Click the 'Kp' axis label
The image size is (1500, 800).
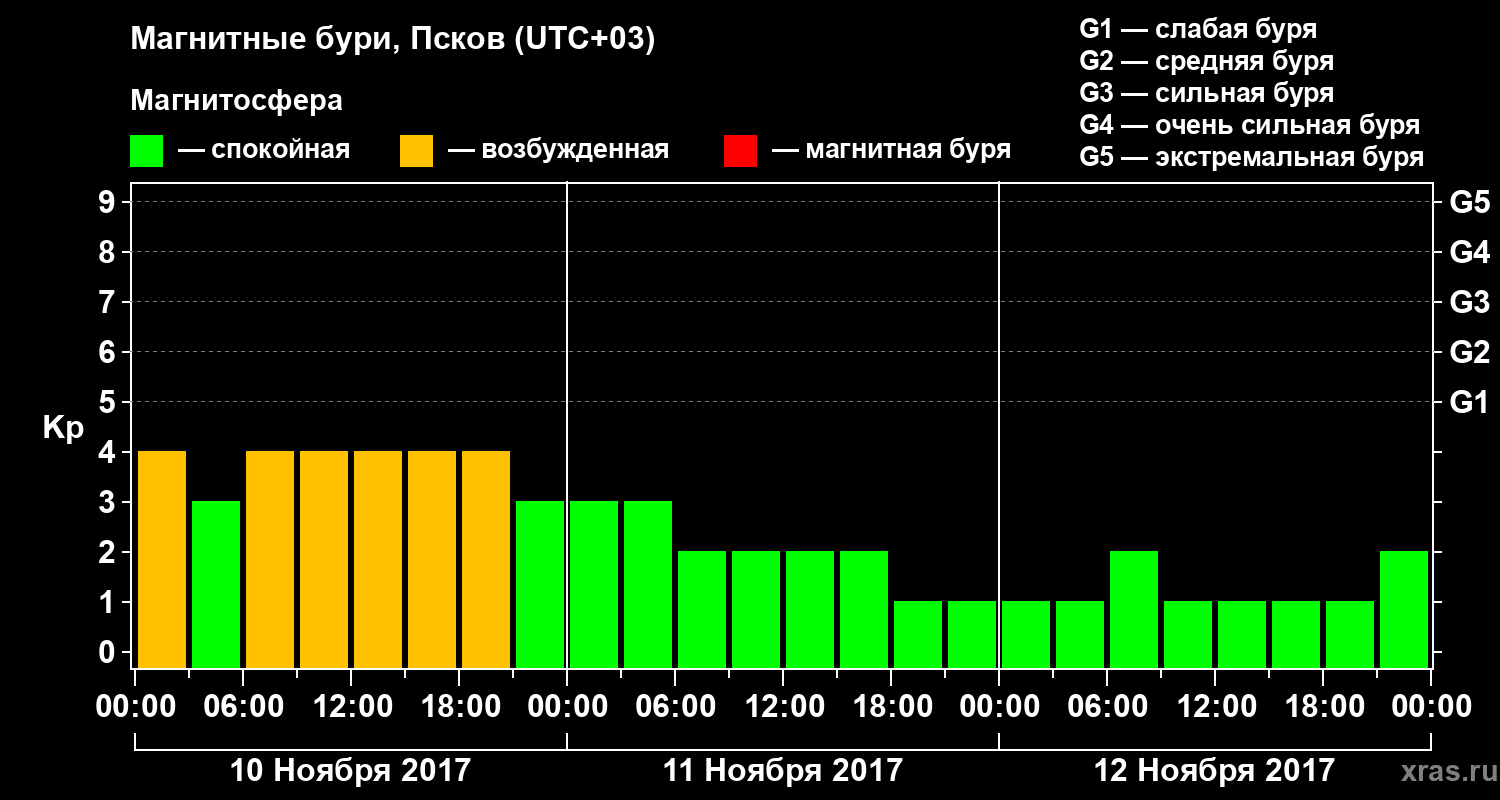coord(63,429)
